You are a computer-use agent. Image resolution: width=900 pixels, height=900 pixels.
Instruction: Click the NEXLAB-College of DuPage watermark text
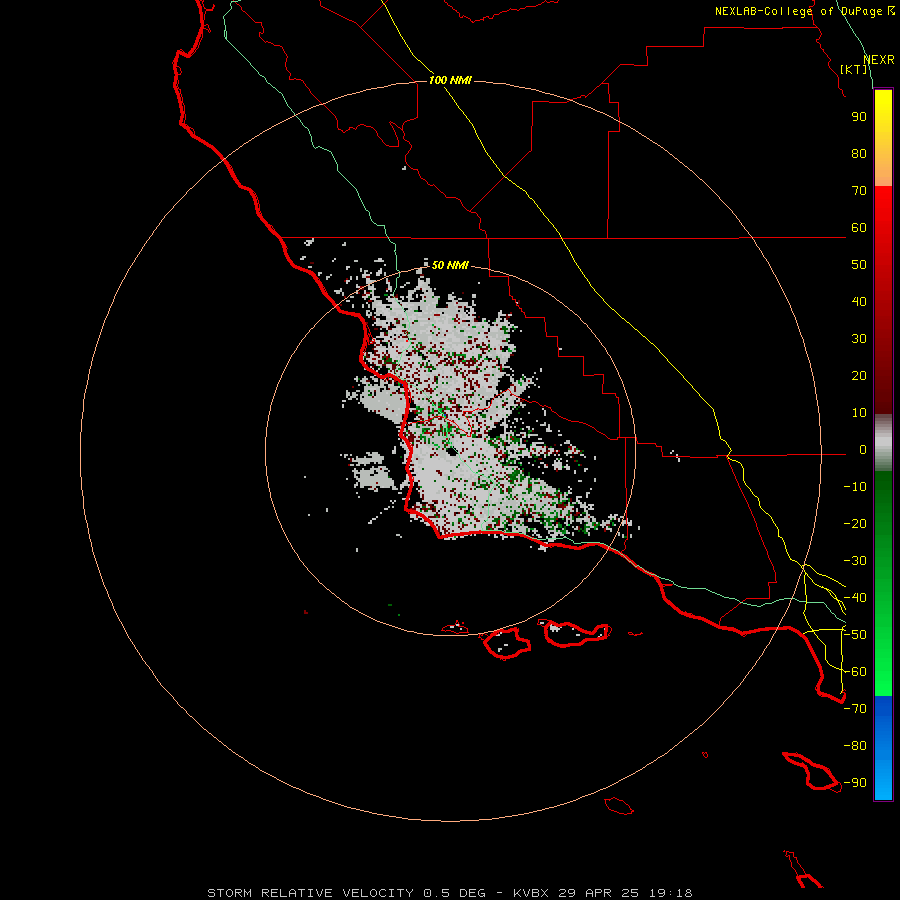(805, 11)
